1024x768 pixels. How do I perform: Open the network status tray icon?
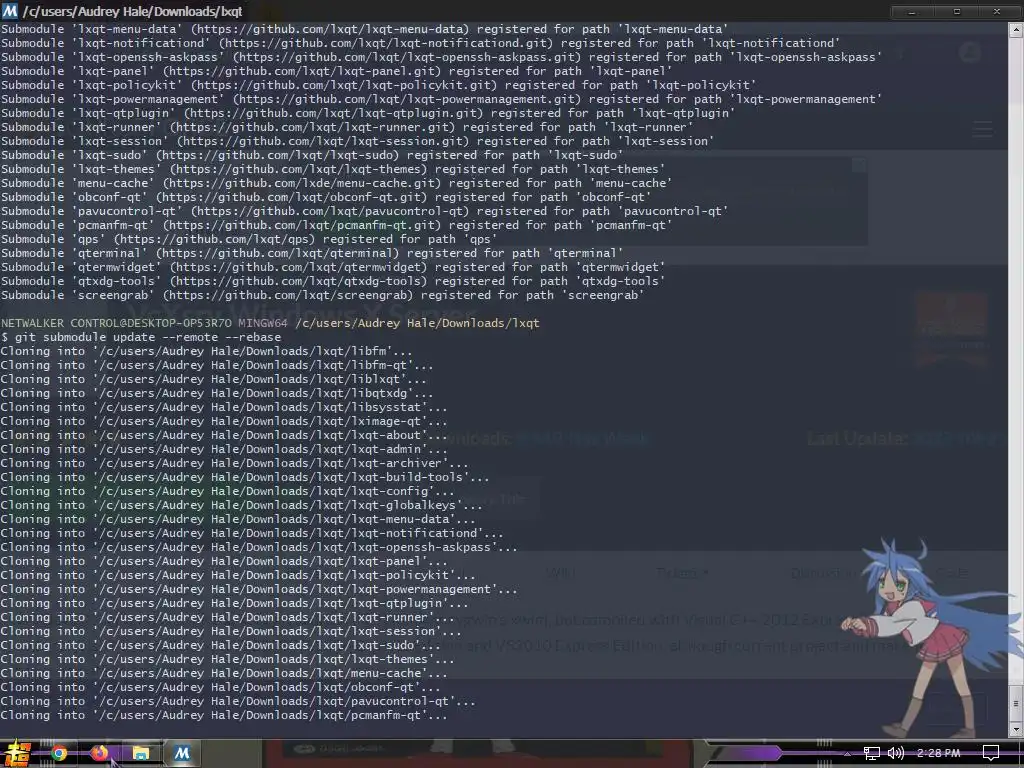[871, 754]
